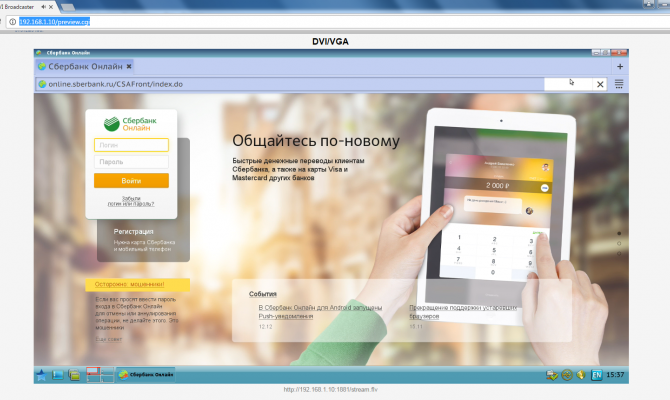The width and height of the screenshot is (670, 400).
Task: Click the globe favicon on the inner tab
Action: [42, 67]
